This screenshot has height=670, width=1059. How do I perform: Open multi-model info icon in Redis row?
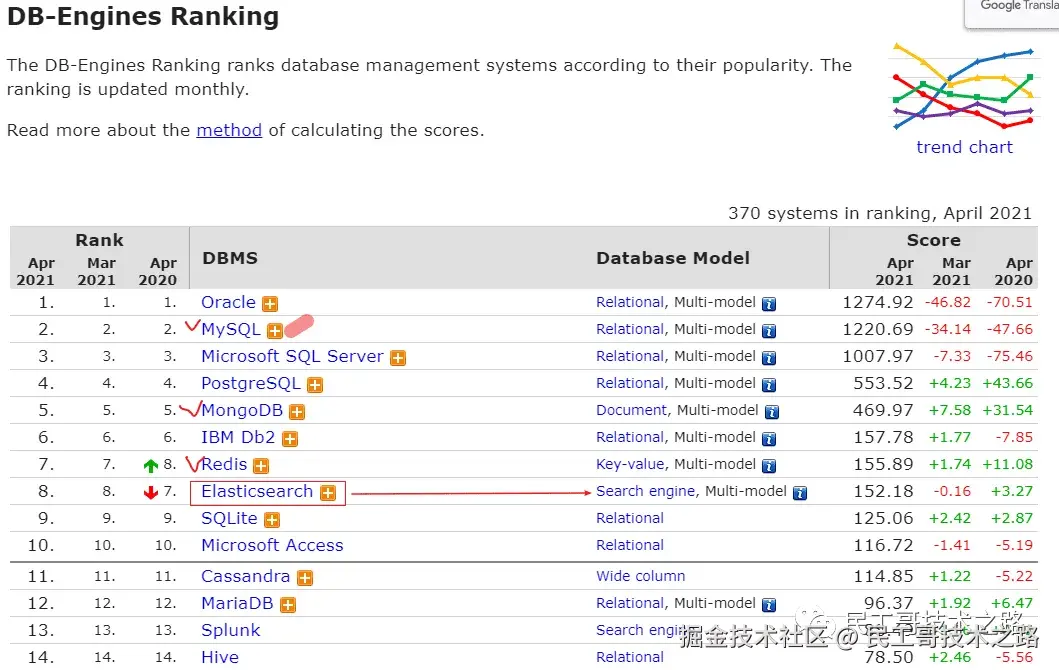point(769,466)
